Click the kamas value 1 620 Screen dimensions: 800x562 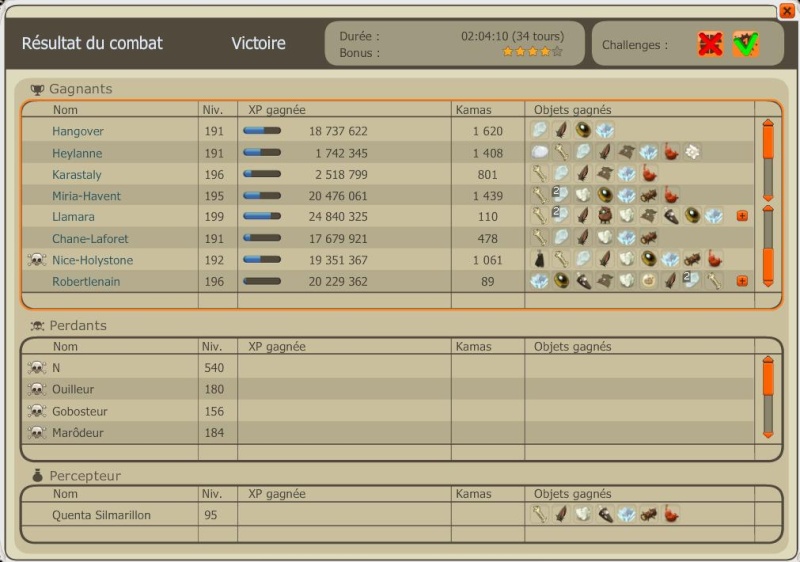pyautogui.click(x=488, y=131)
